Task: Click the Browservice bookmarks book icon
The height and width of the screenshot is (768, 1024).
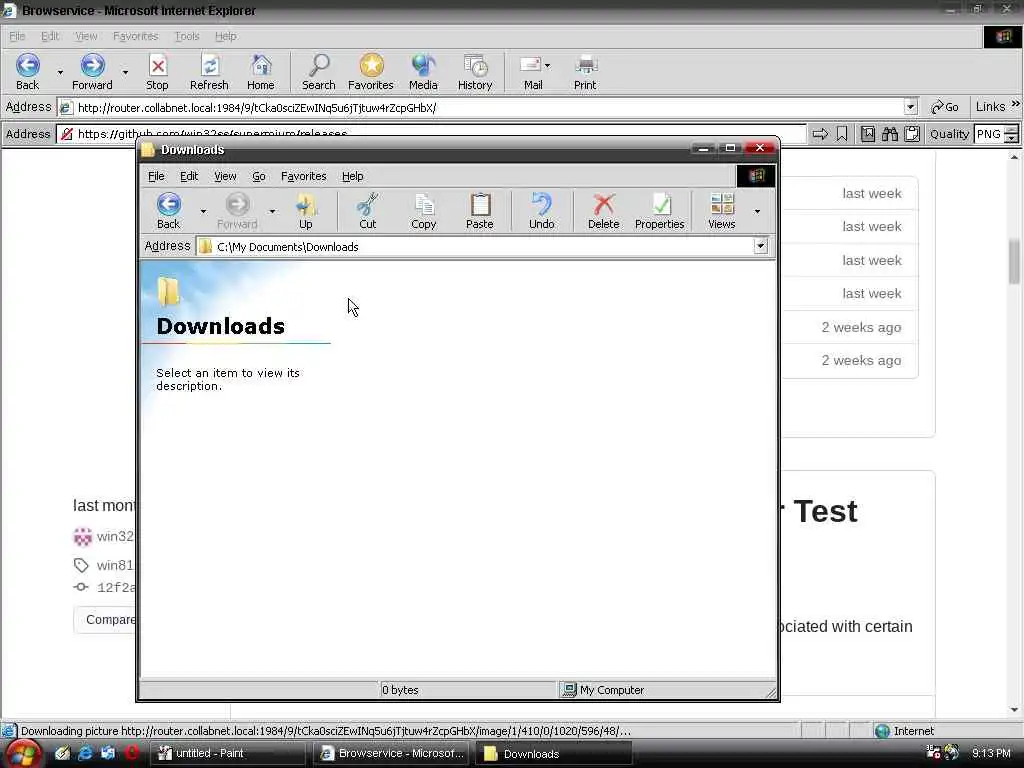Action: coord(867,134)
